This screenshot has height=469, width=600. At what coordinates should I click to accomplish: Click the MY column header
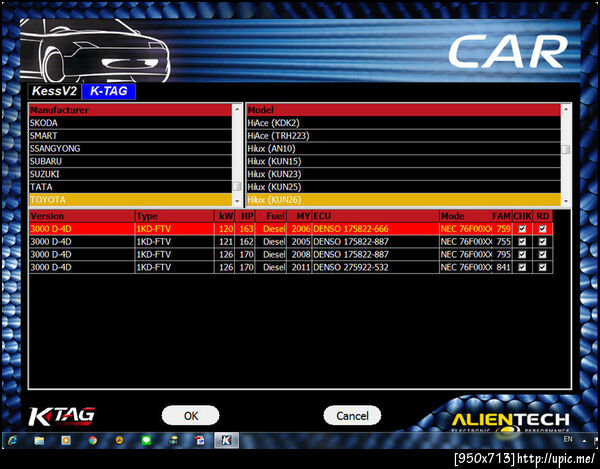click(x=299, y=216)
